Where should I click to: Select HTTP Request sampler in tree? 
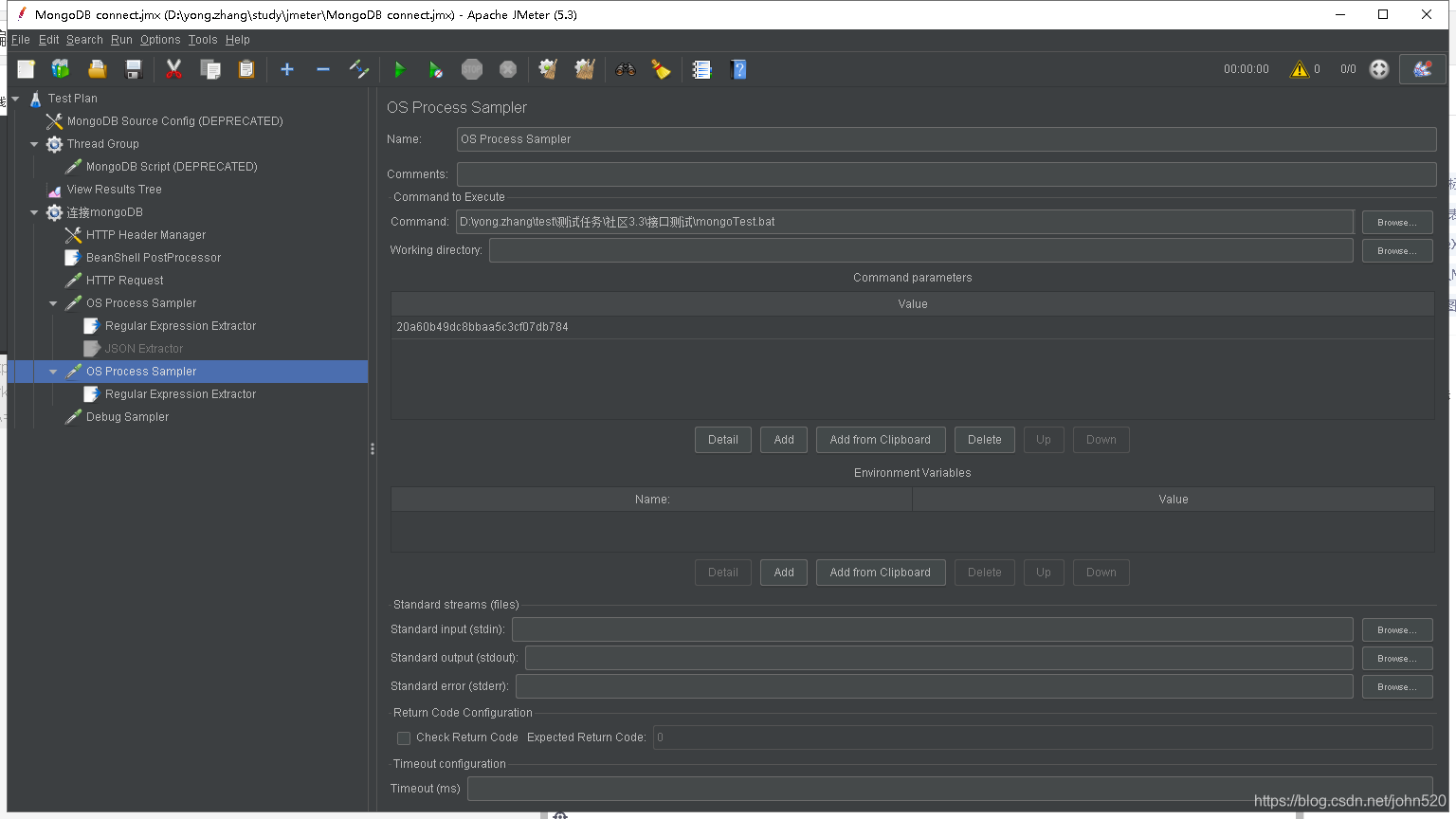(124, 281)
